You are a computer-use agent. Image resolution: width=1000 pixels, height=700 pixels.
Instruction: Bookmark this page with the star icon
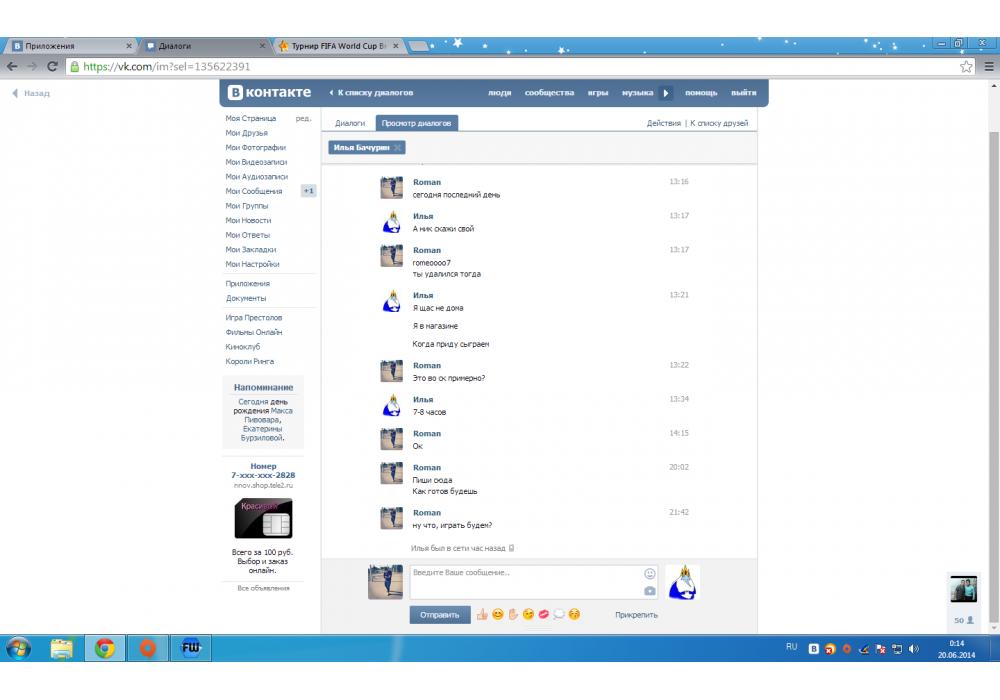pos(966,66)
